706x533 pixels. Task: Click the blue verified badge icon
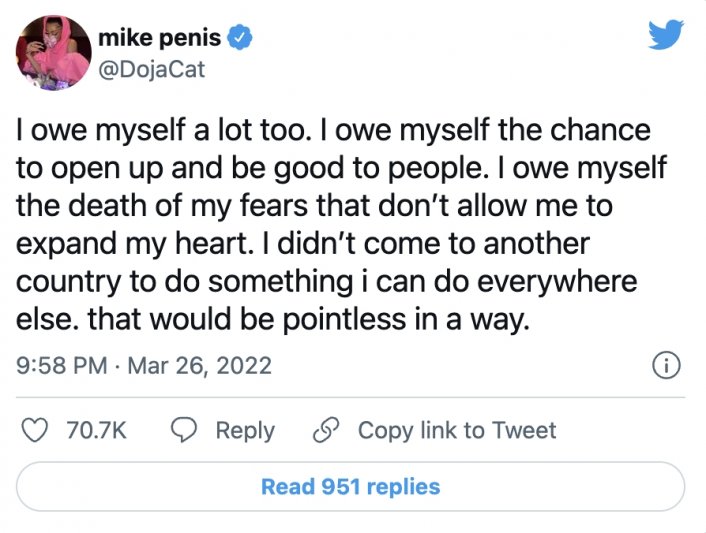pyautogui.click(x=236, y=40)
